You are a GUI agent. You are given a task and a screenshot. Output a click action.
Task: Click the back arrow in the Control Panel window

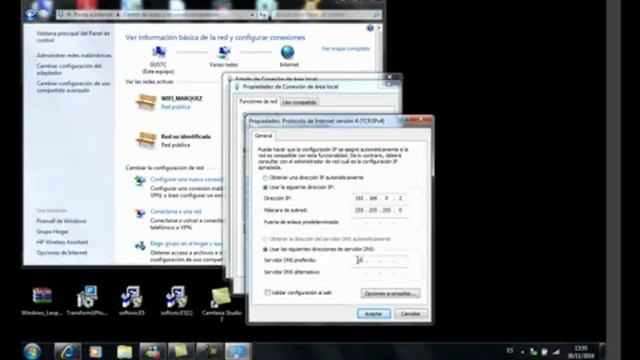click(31, 15)
